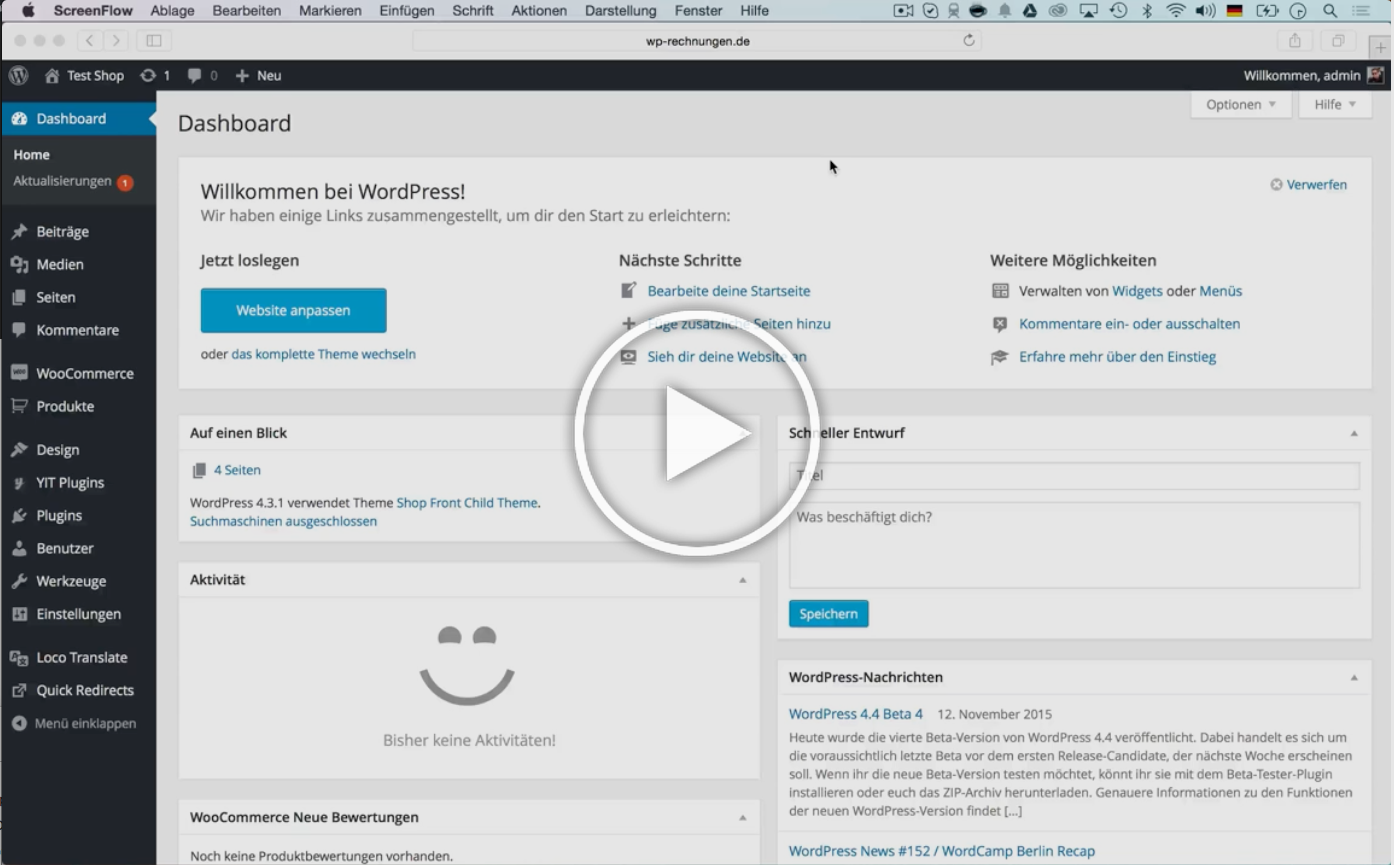The width and height of the screenshot is (1394, 865).
Task: Click the + Neu button in admin bar
Action: coord(258,75)
